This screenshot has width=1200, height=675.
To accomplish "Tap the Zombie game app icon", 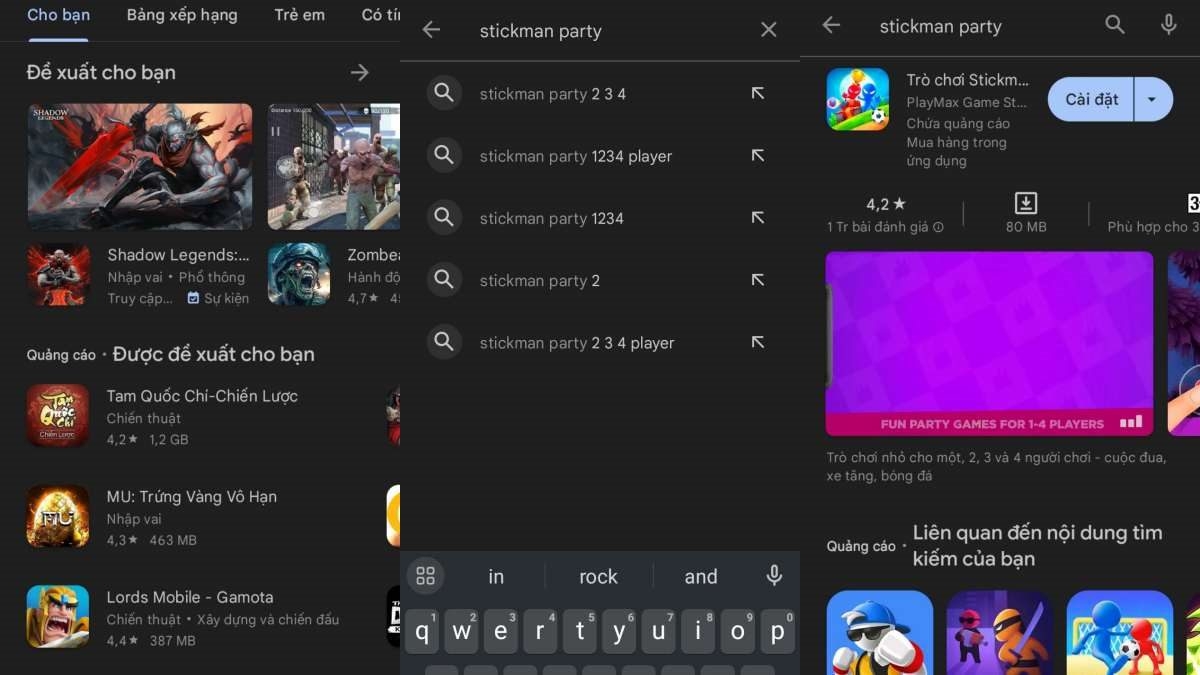I will click(299, 275).
